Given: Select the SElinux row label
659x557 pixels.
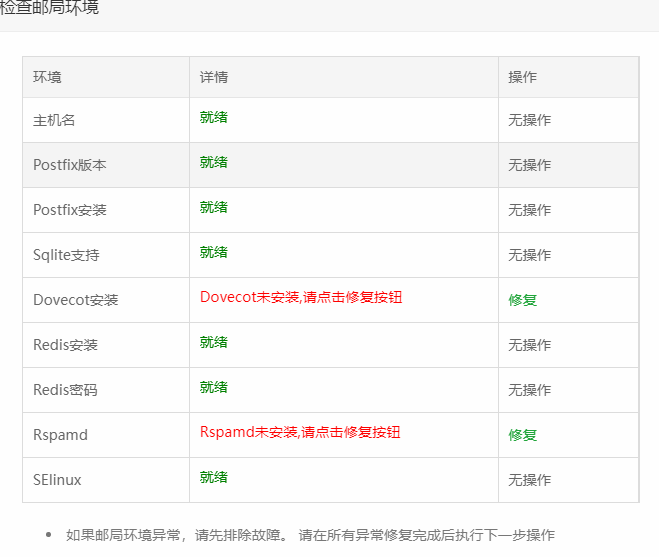Looking at the screenshot, I should click(57, 480).
